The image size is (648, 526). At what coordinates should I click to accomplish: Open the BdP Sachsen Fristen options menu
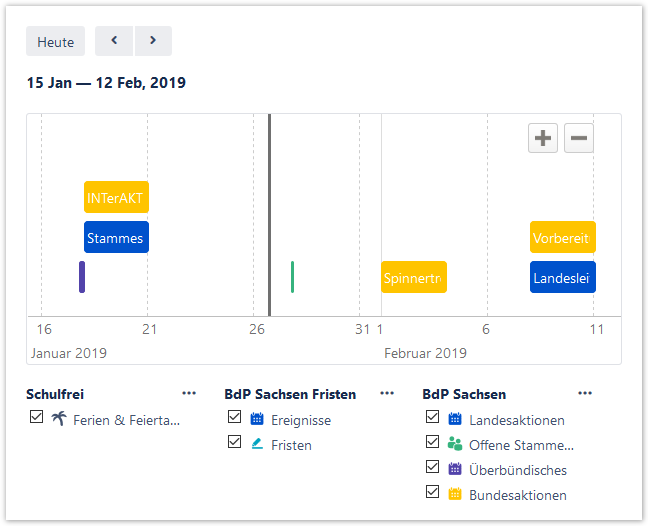click(387, 393)
